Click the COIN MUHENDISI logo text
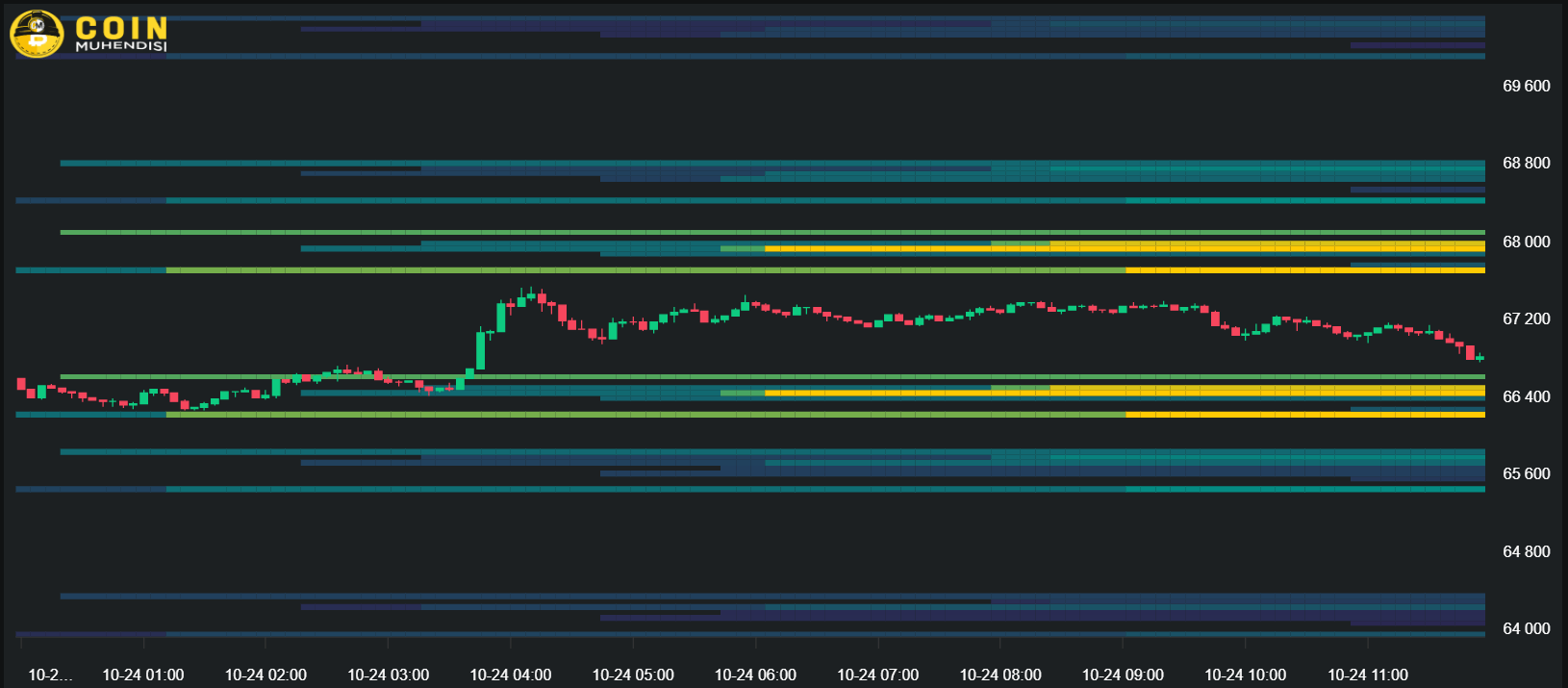1568x688 pixels. click(x=121, y=34)
